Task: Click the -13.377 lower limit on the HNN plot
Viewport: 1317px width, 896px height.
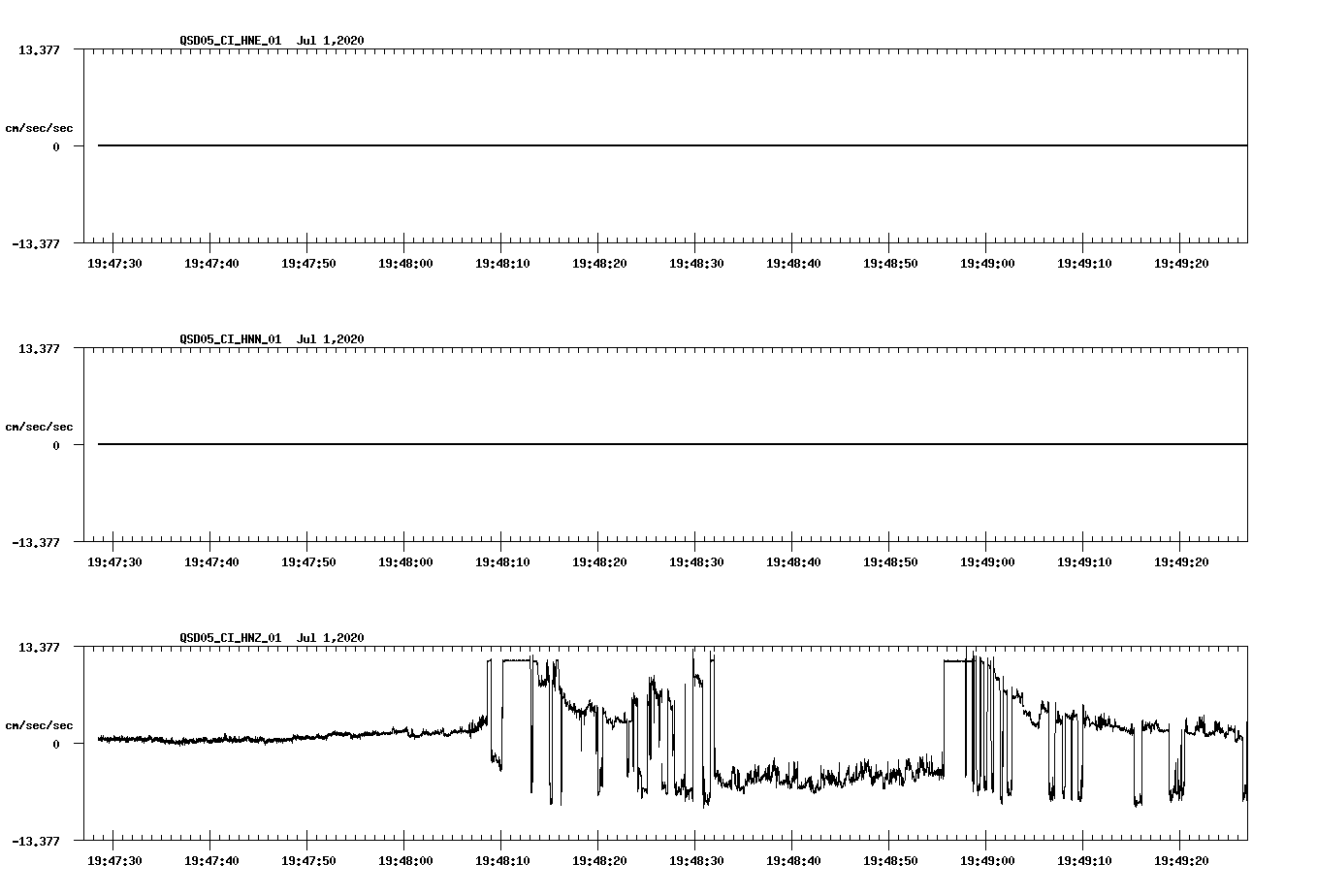Action: coord(36,543)
